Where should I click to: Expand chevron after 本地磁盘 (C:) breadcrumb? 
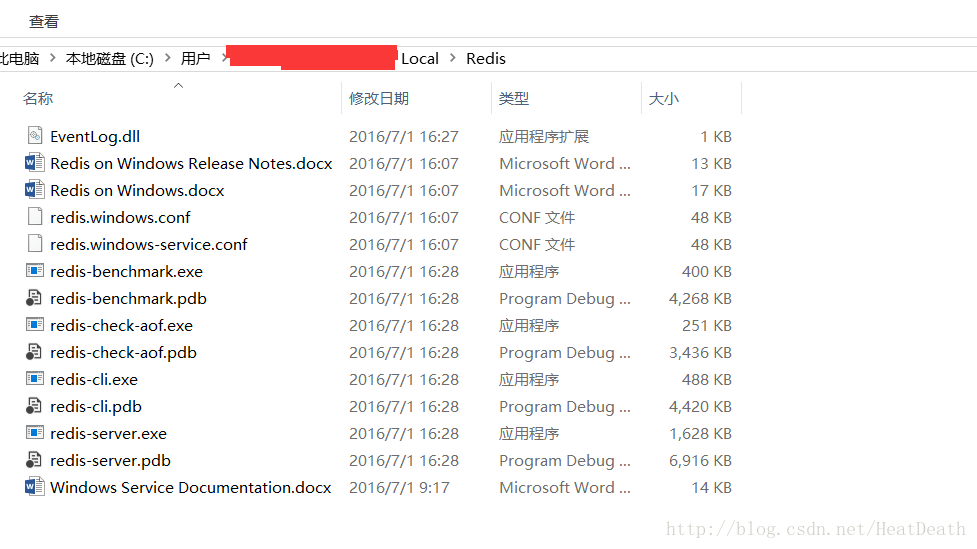[x=168, y=58]
